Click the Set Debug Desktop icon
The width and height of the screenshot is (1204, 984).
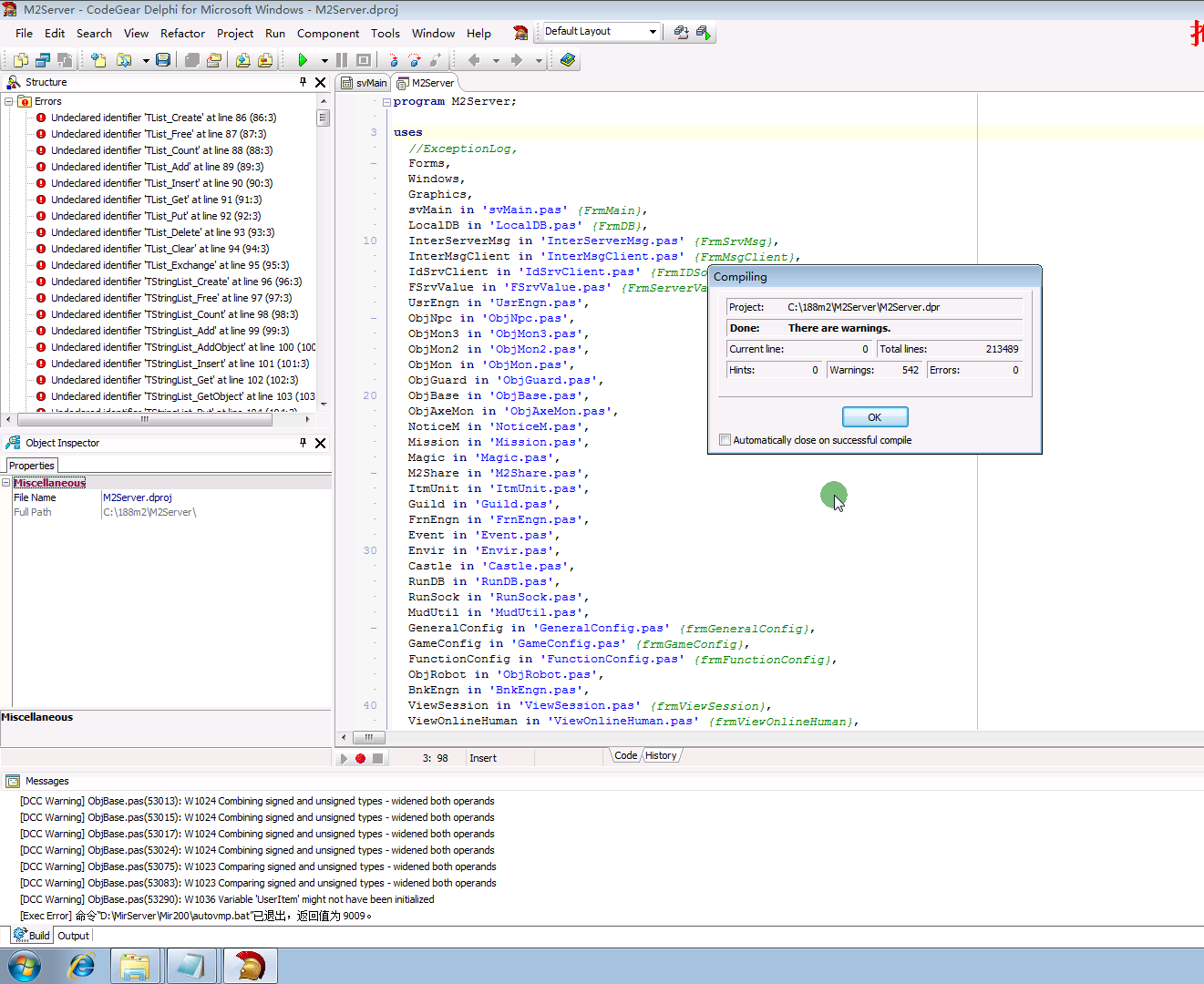coord(704,32)
